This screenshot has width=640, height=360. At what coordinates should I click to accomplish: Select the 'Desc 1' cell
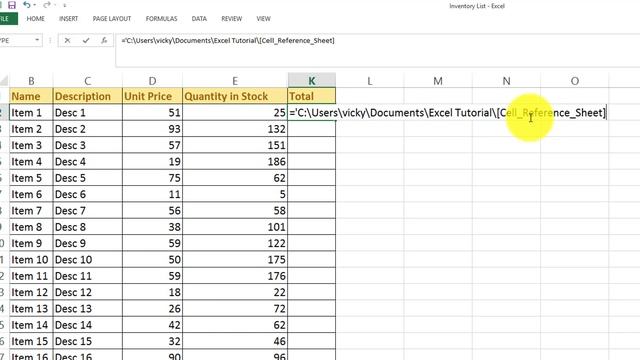[87, 113]
